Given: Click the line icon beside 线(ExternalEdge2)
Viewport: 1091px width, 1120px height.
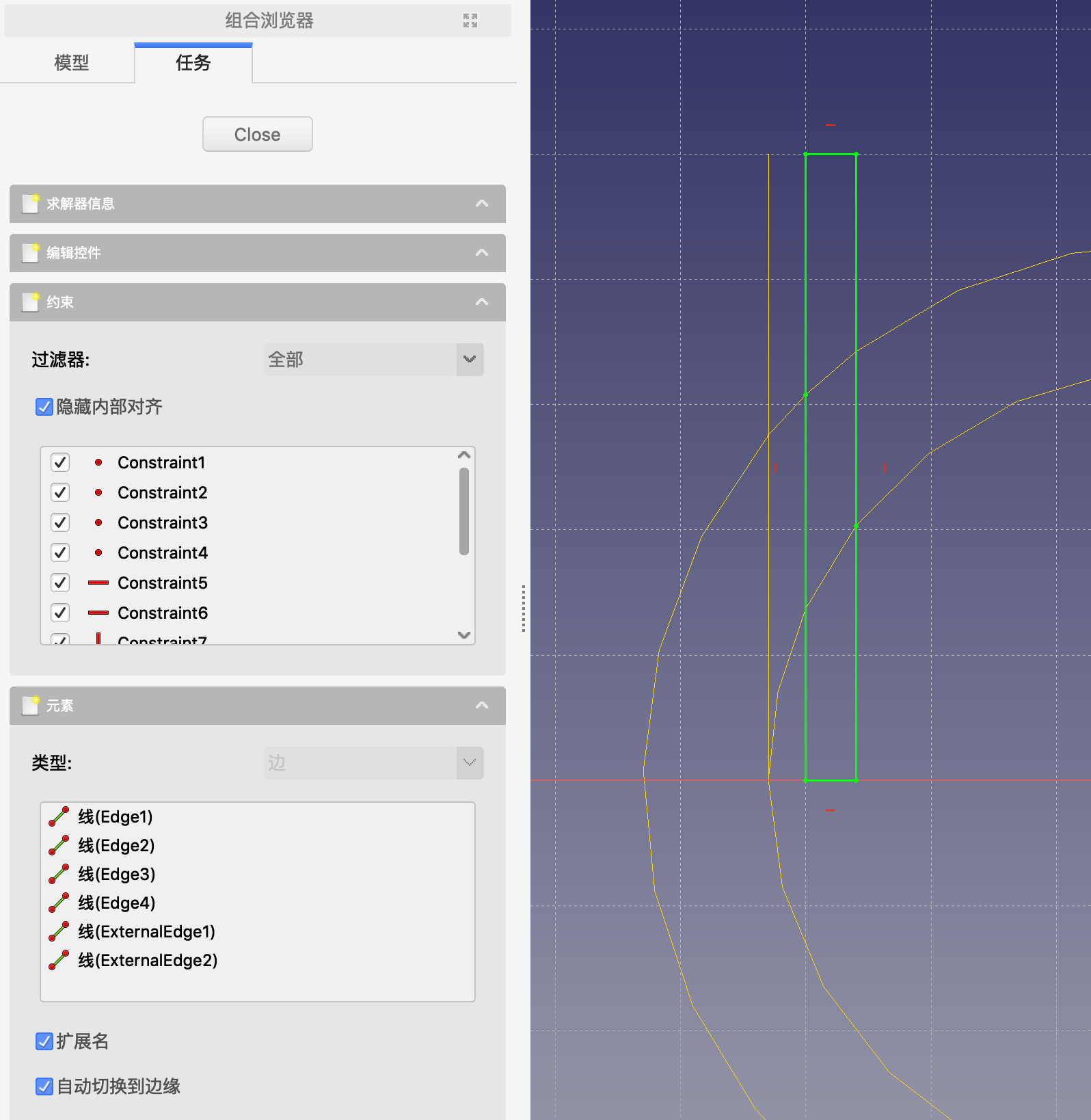Looking at the screenshot, I should pyautogui.click(x=59, y=960).
